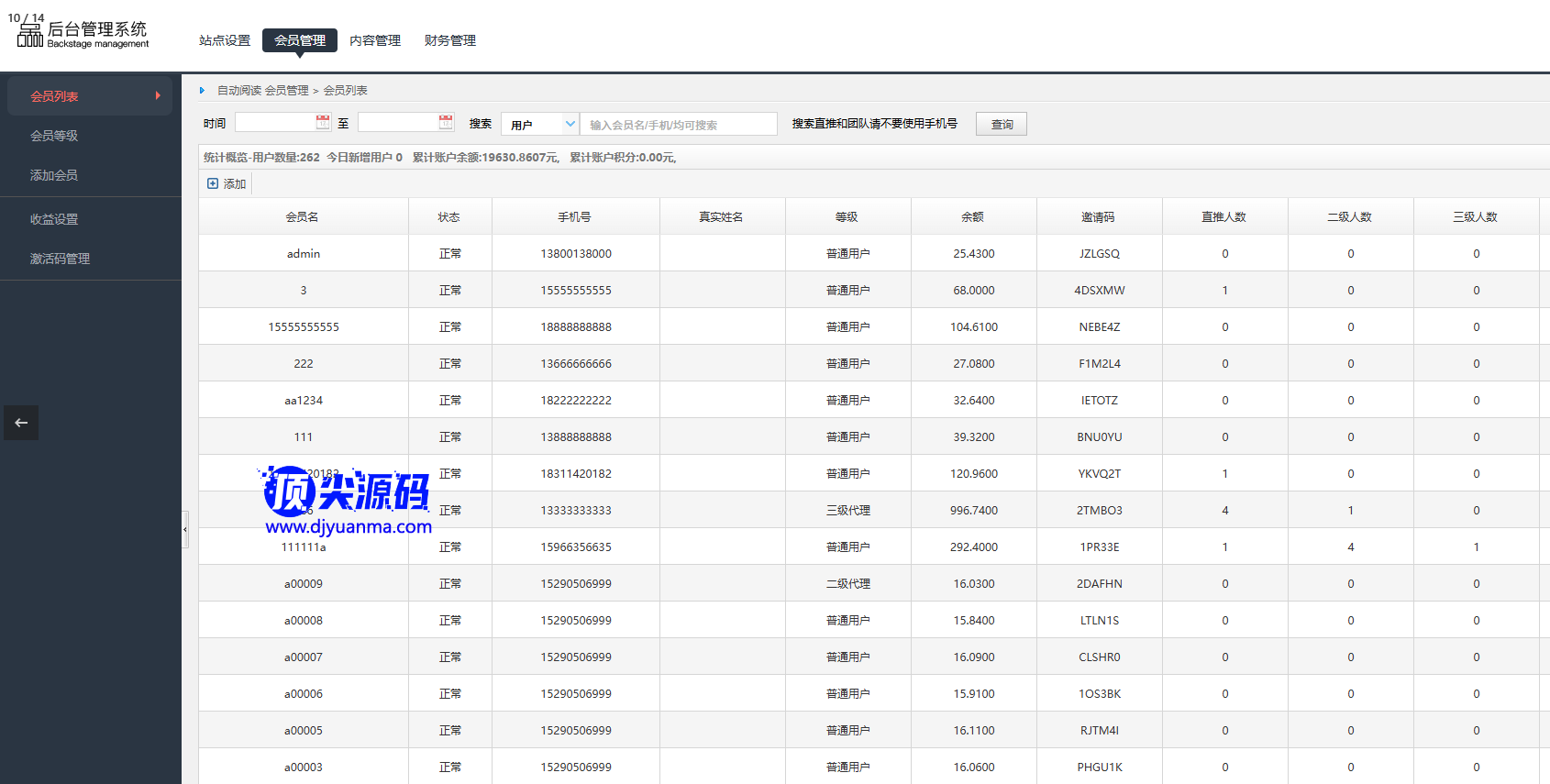Open the start date calendar picker

pos(323,122)
